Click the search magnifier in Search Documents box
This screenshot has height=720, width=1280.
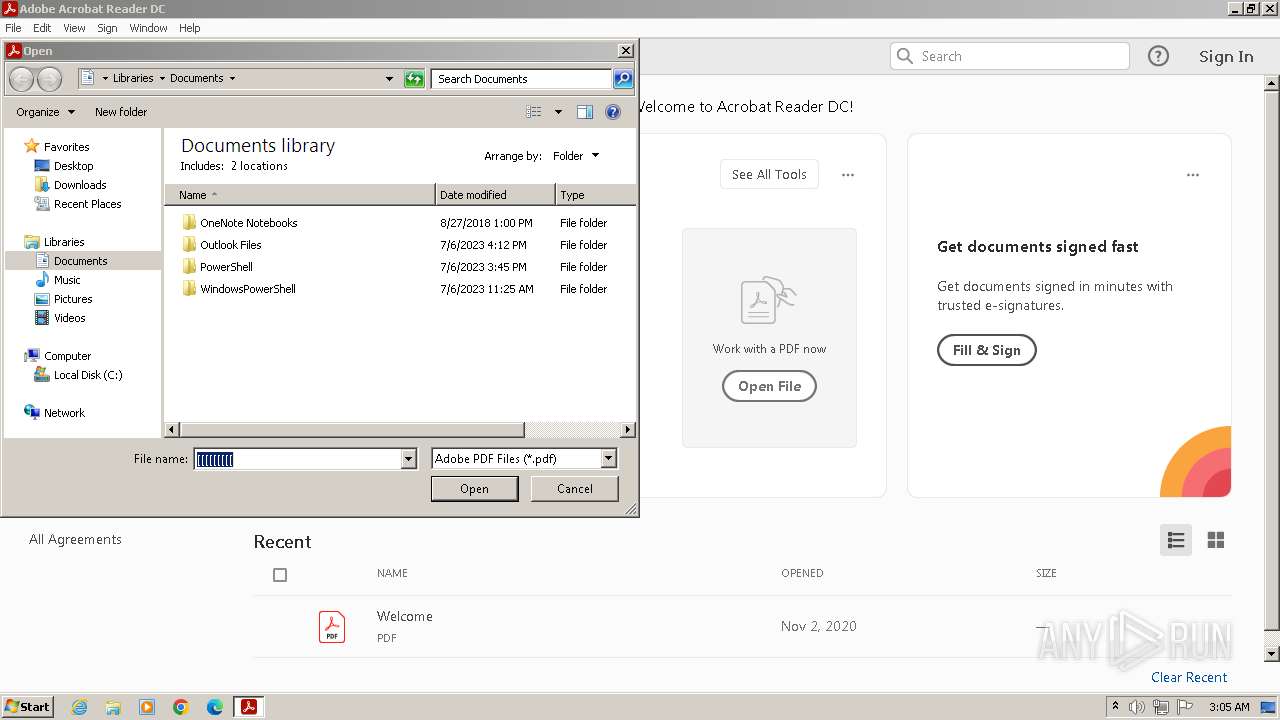click(622, 79)
